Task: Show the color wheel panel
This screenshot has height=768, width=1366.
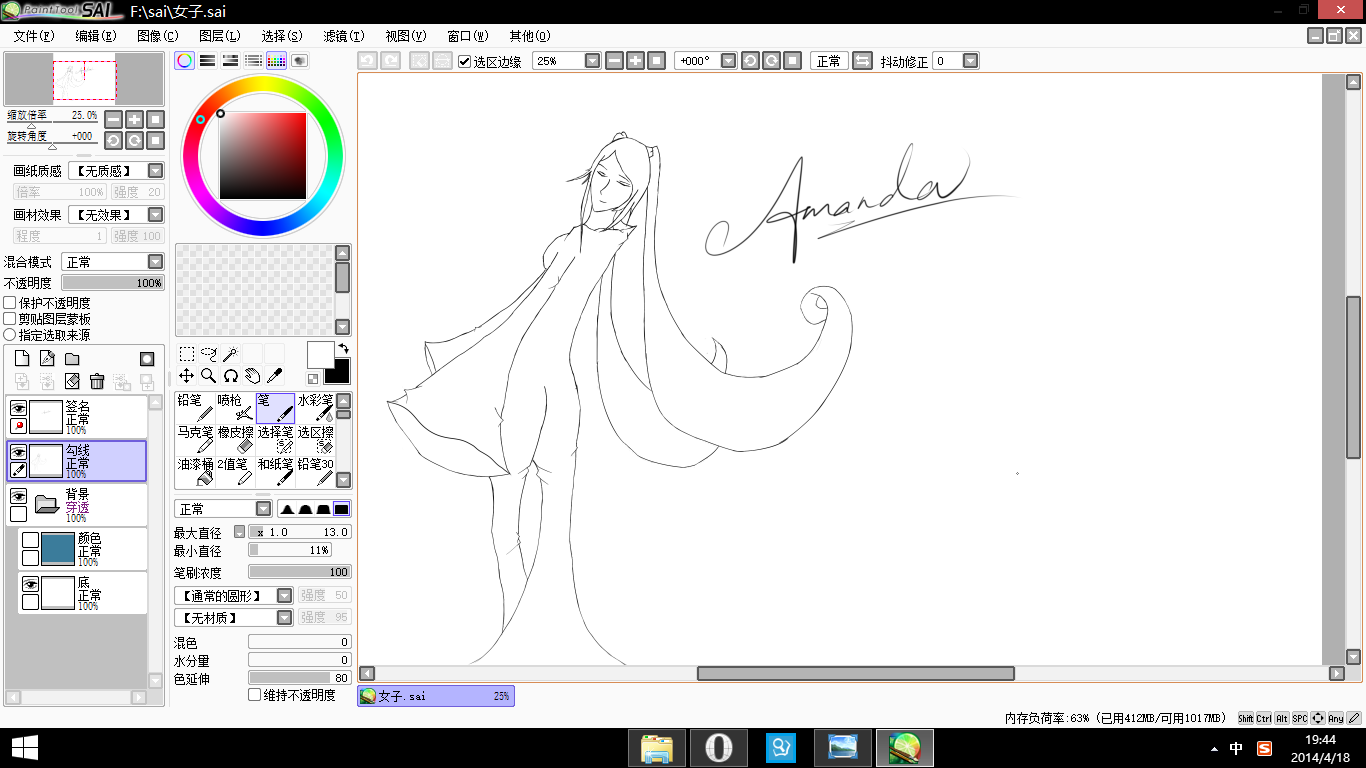Action: coord(185,61)
